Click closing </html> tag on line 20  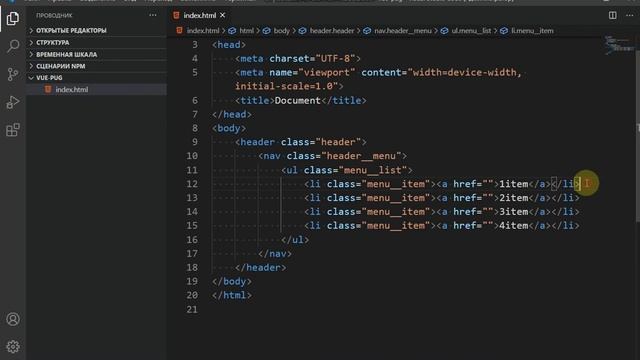(232, 295)
